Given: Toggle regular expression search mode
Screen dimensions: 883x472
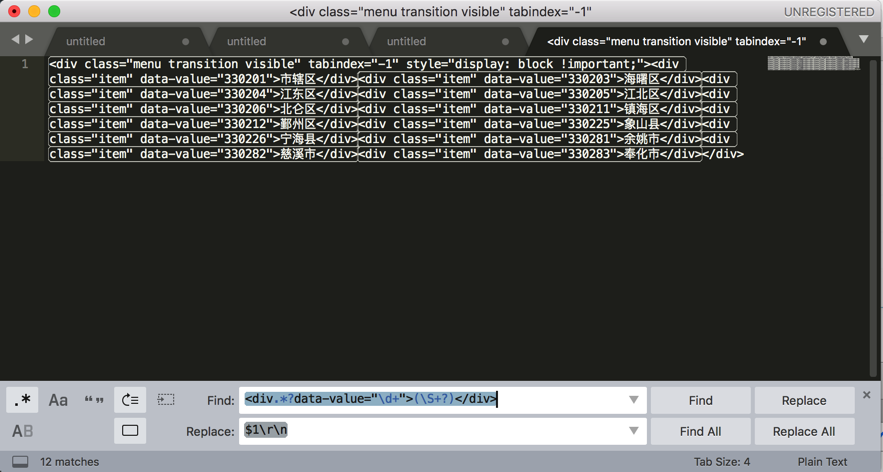Looking at the screenshot, I should (22, 400).
